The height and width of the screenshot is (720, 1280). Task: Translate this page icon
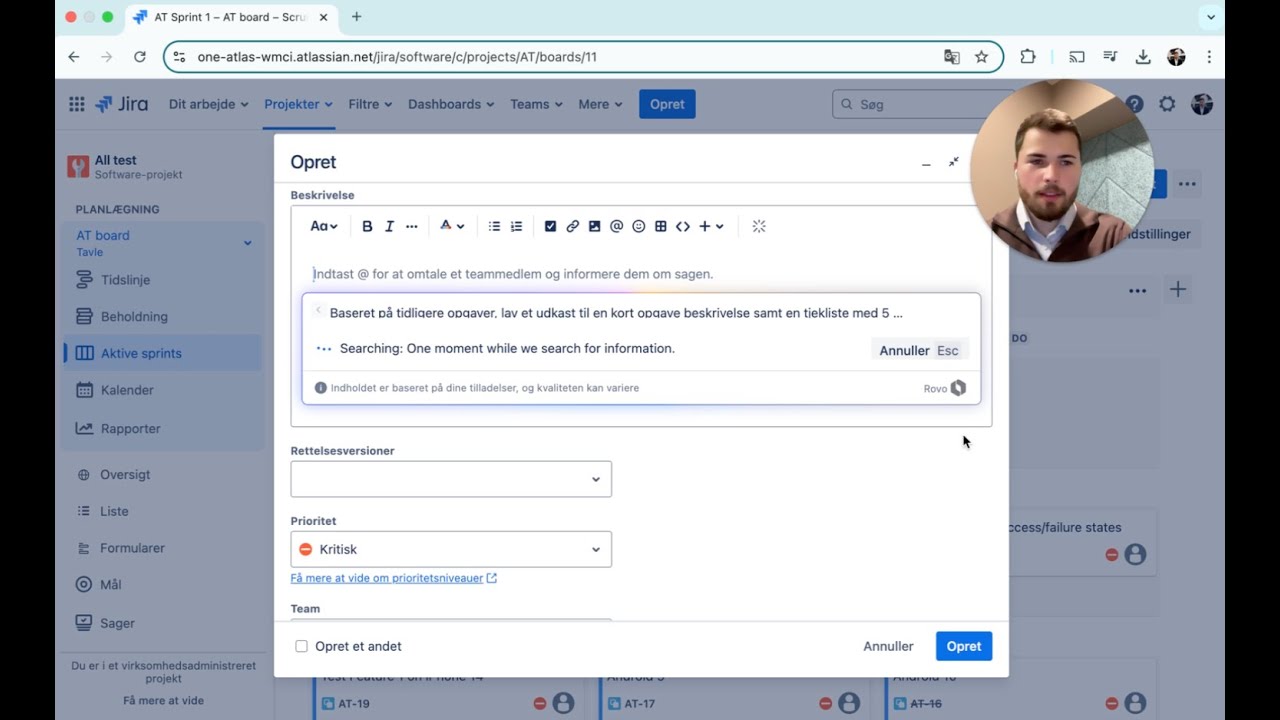951,57
